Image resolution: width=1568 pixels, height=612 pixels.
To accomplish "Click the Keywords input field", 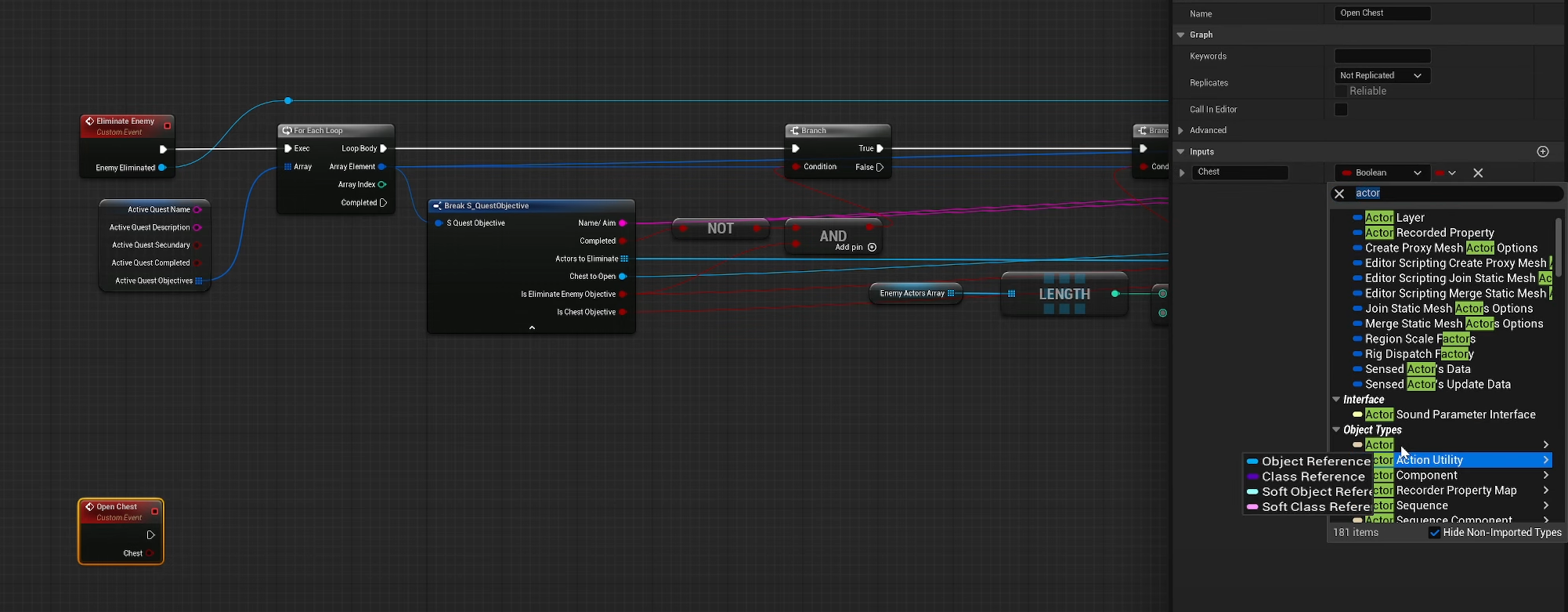I will (1382, 56).
